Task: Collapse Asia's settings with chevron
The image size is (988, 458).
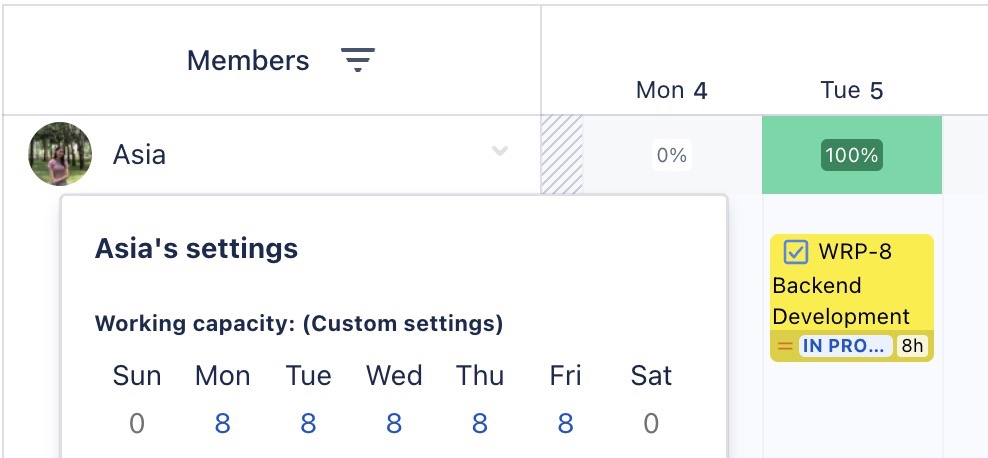Action: click(500, 152)
